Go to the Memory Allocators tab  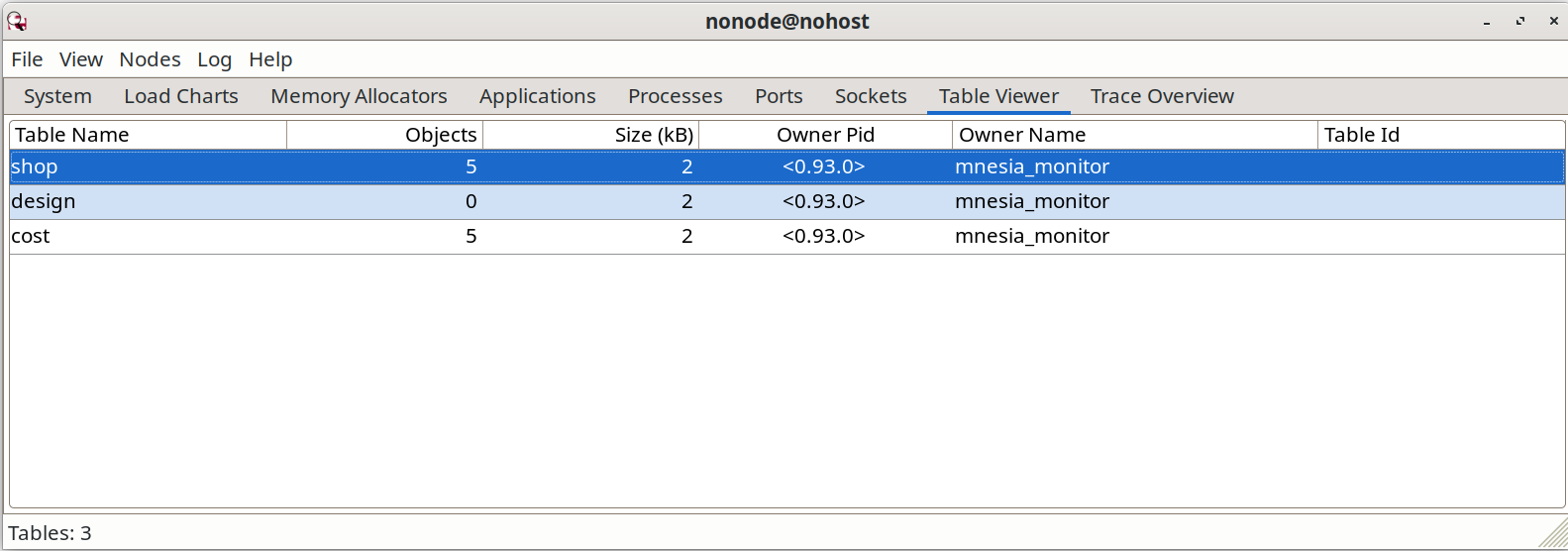[x=359, y=96]
